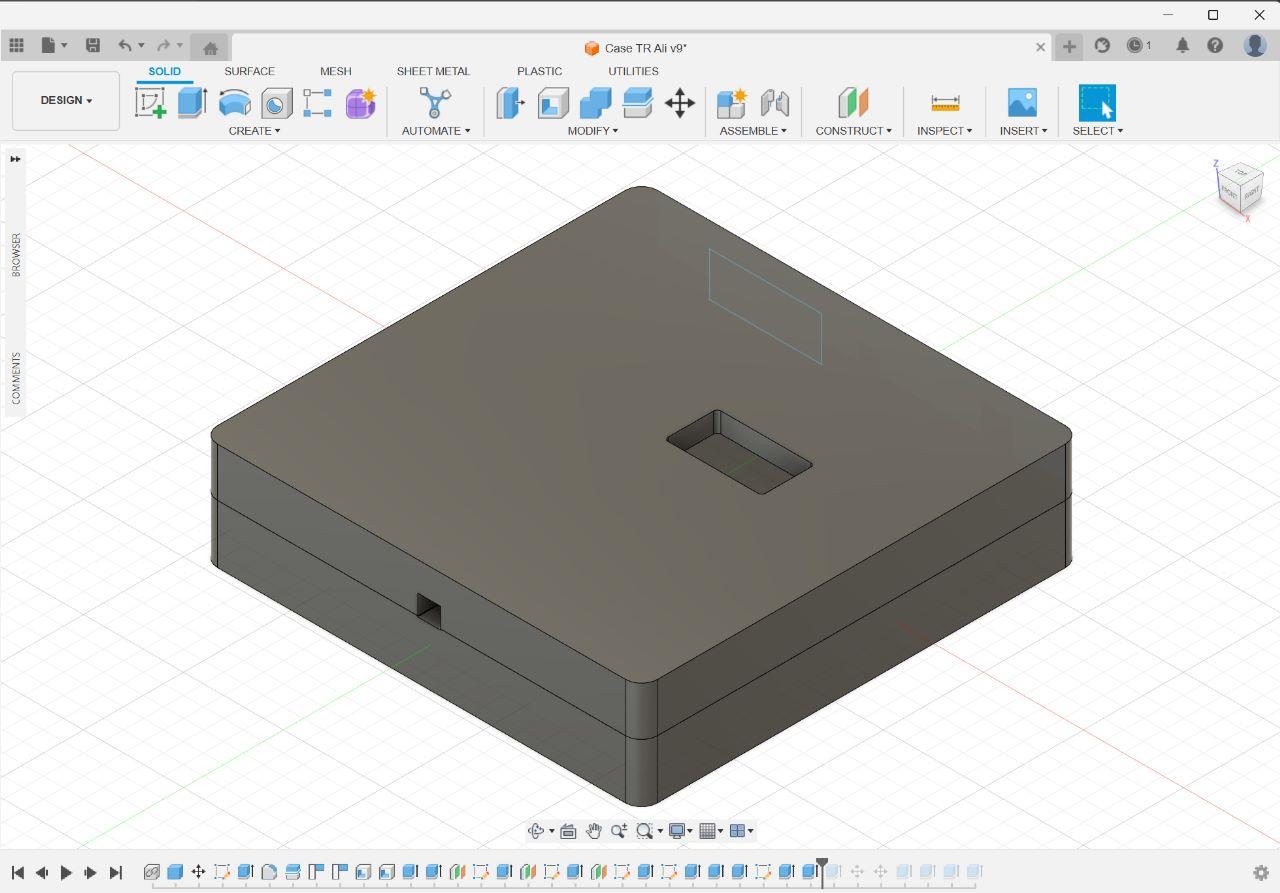Activate the window Select tool
Viewport: 1280px width, 893px height.
[x=1097, y=103]
